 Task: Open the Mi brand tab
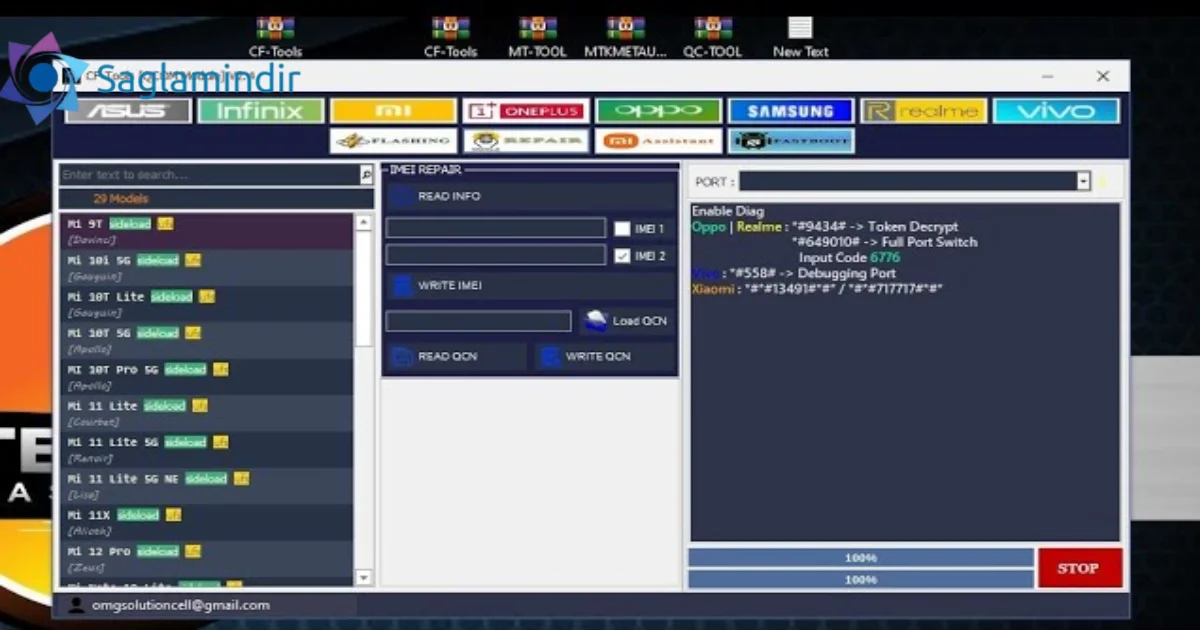(393, 111)
